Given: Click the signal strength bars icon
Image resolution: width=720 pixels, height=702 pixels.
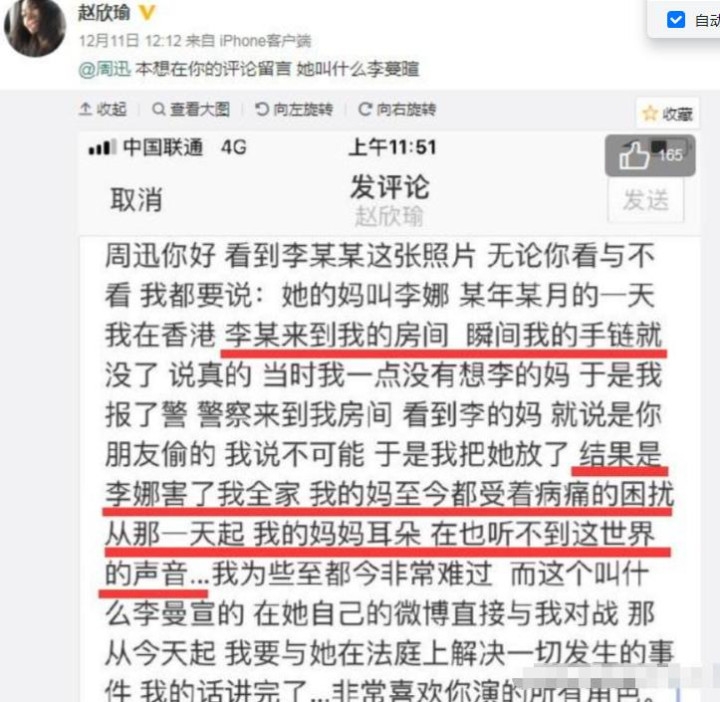Looking at the screenshot, I should click(x=102, y=148).
